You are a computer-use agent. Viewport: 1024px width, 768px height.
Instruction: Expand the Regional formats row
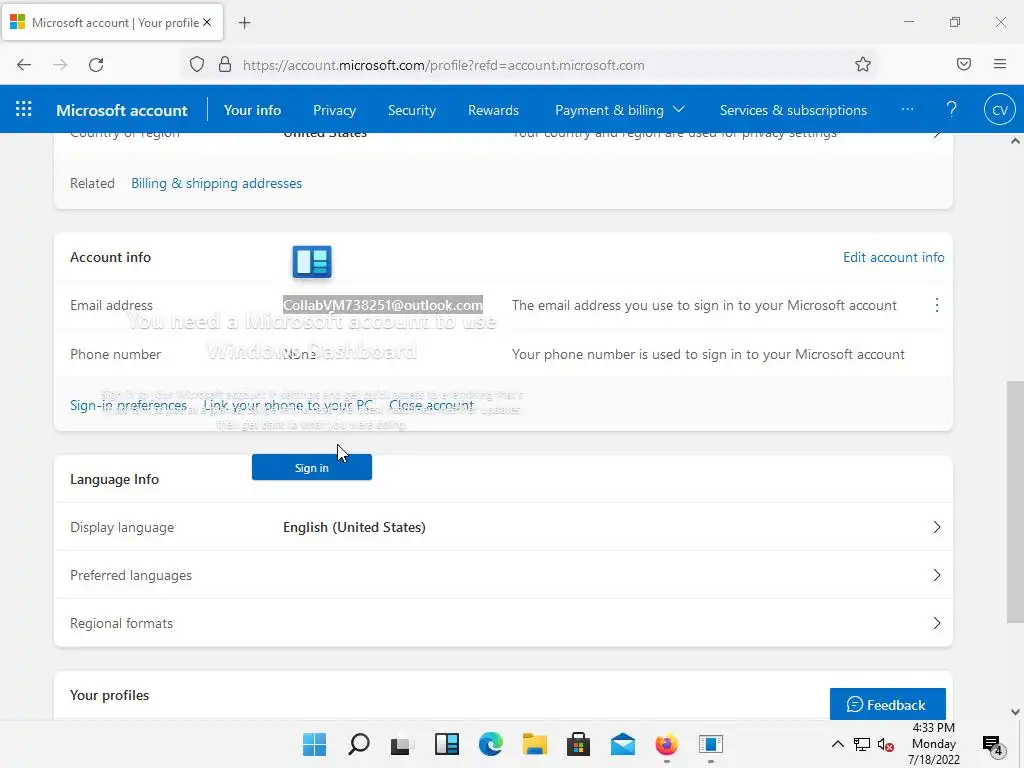coord(503,623)
